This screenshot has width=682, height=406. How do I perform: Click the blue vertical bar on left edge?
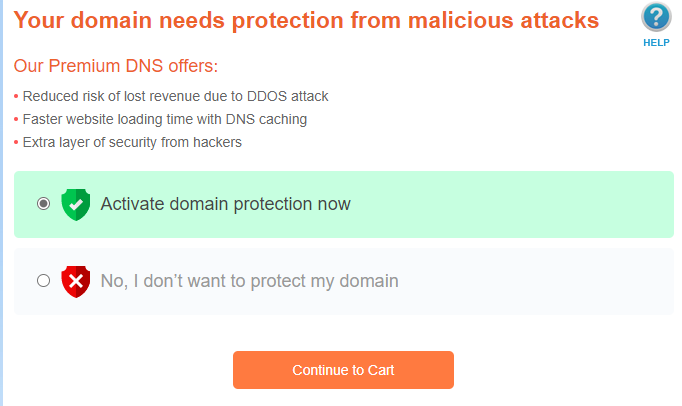(x=3, y=200)
